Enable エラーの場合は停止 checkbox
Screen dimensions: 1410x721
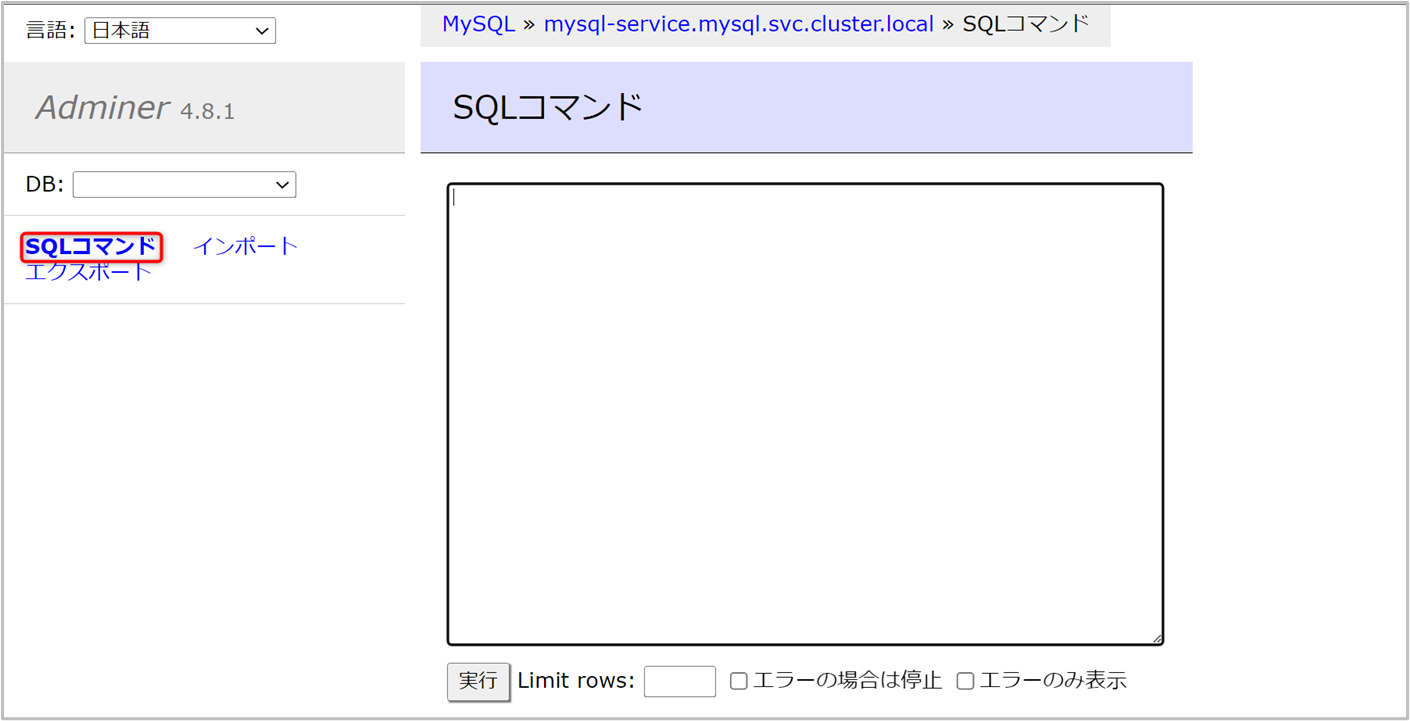point(739,681)
